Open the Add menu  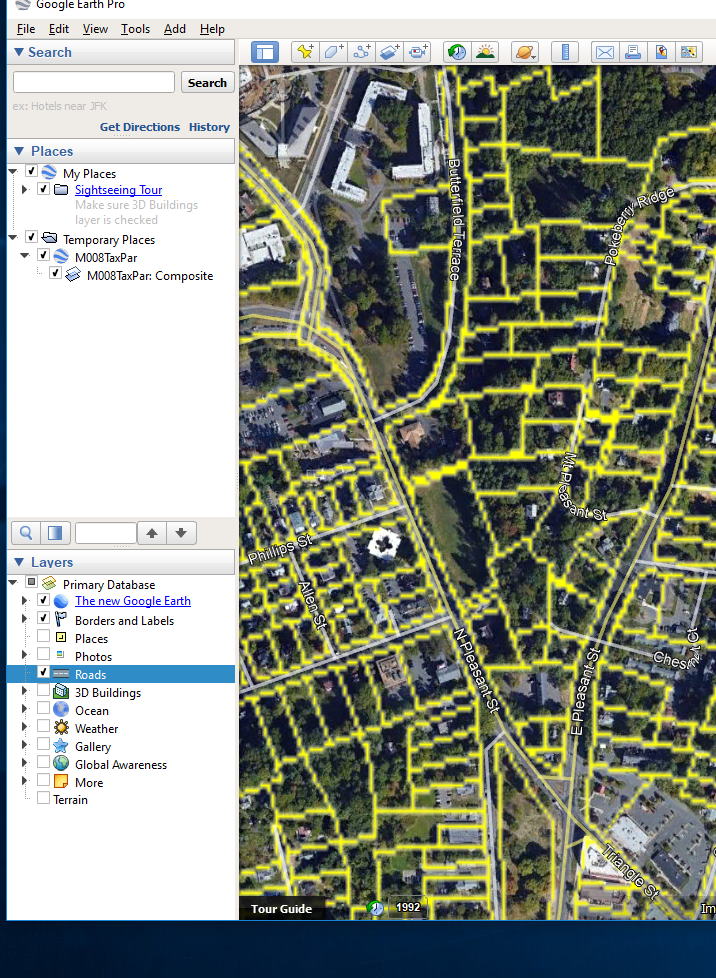175,29
